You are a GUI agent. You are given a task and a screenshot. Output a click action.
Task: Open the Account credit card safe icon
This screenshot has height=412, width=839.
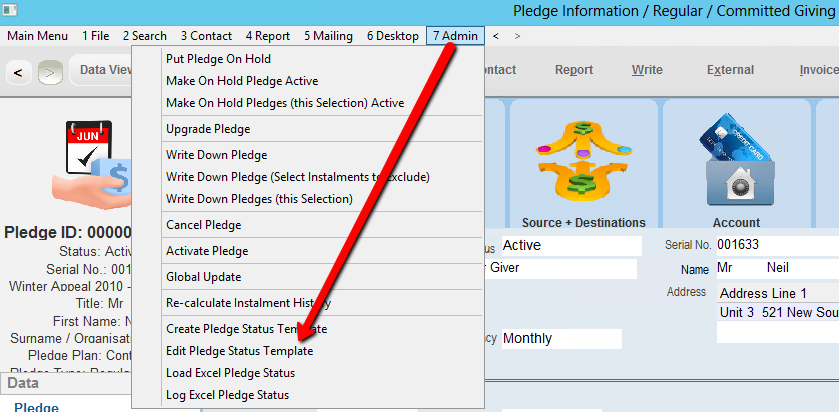[736, 159]
